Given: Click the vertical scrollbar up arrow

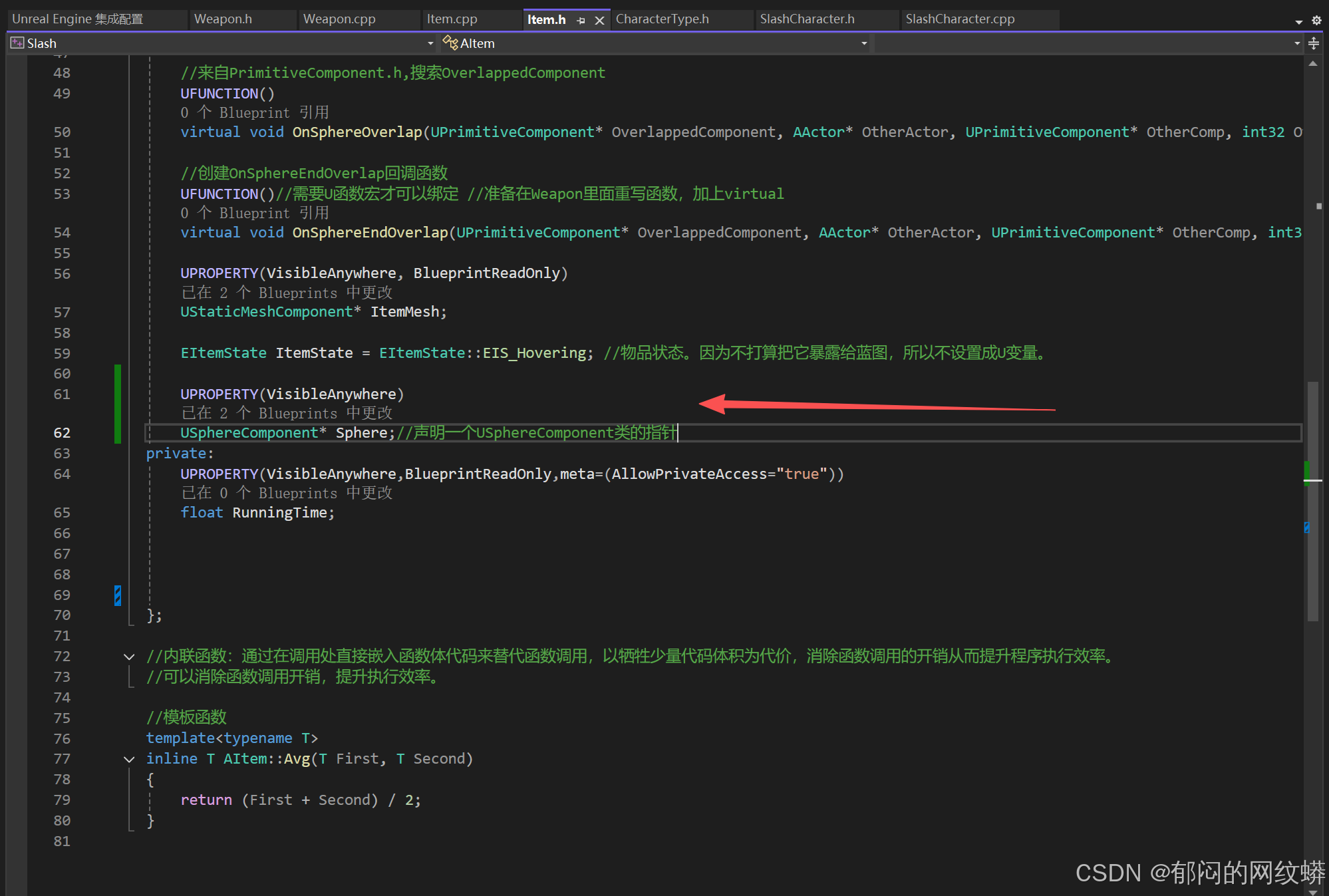Looking at the screenshot, I should tap(1312, 64).
